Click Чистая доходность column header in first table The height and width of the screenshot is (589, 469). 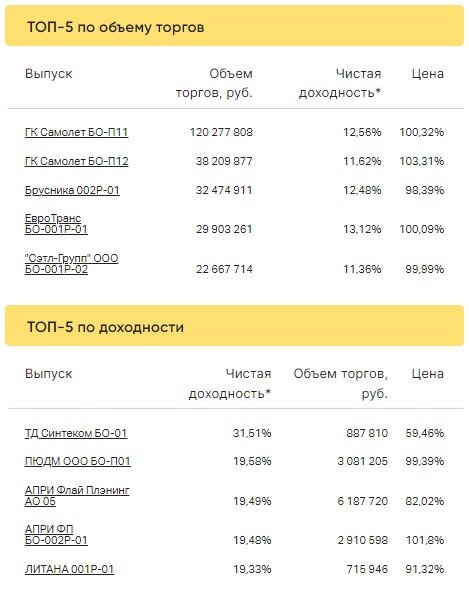340,83
